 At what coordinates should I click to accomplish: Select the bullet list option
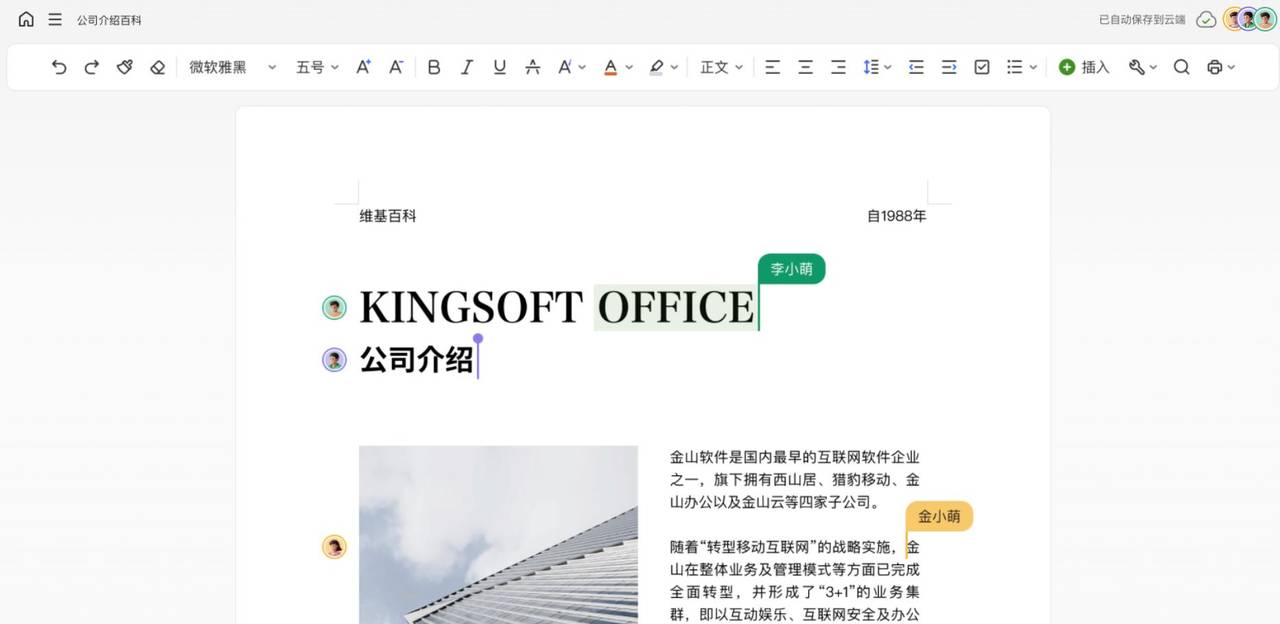1013,66
